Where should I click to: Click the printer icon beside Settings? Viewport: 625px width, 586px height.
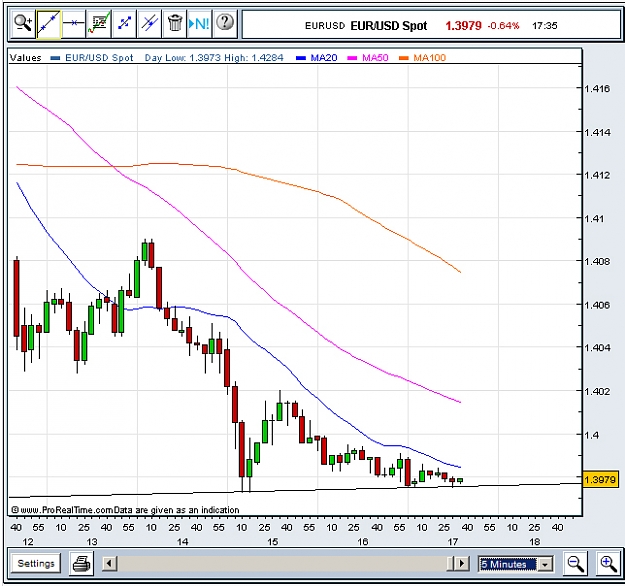click(x=81, y=564)
